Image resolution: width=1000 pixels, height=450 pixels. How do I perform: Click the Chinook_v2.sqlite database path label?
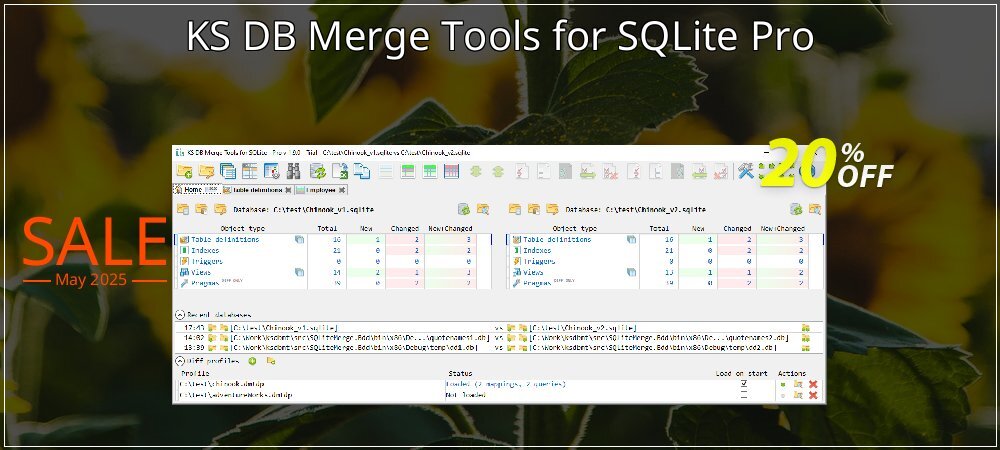[656, 209]
